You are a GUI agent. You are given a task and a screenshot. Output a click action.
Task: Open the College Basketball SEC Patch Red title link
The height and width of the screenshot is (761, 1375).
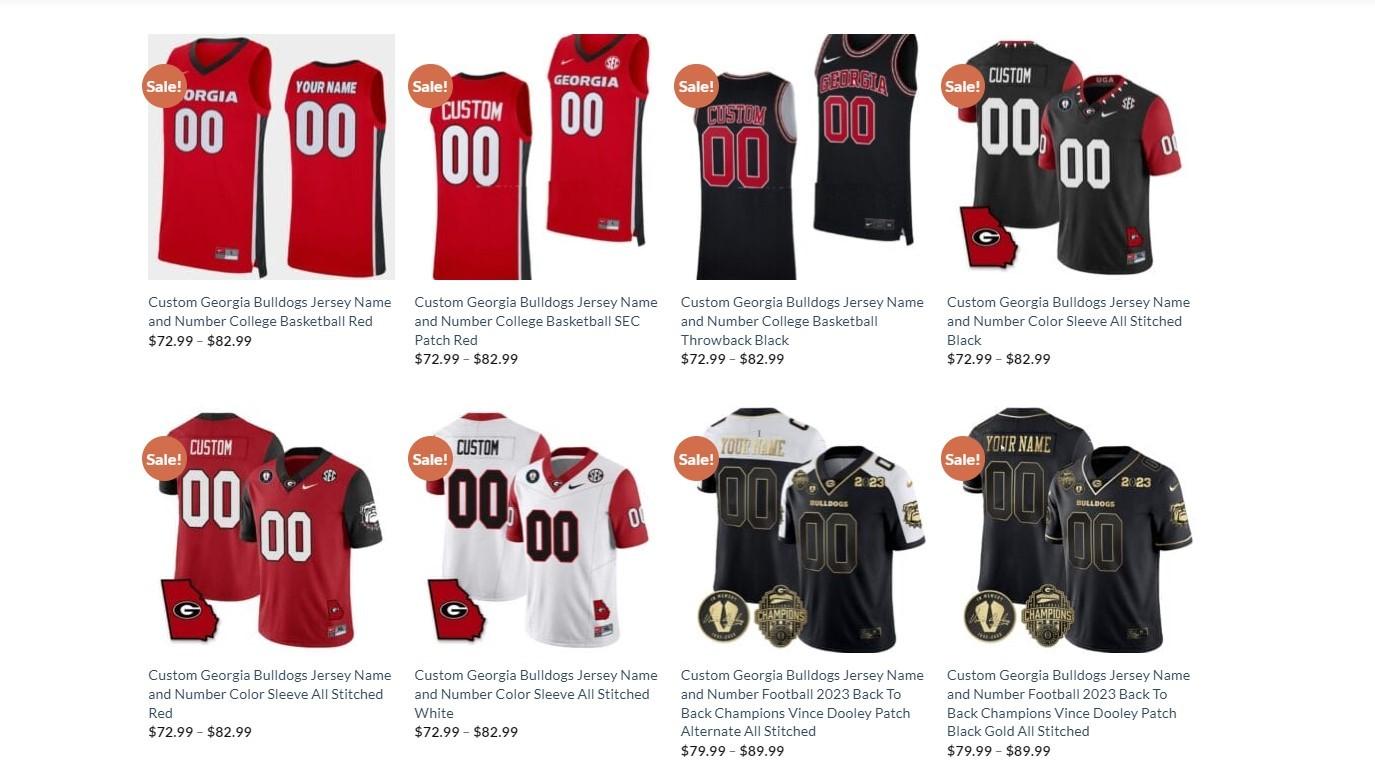[x=536, y=321]
